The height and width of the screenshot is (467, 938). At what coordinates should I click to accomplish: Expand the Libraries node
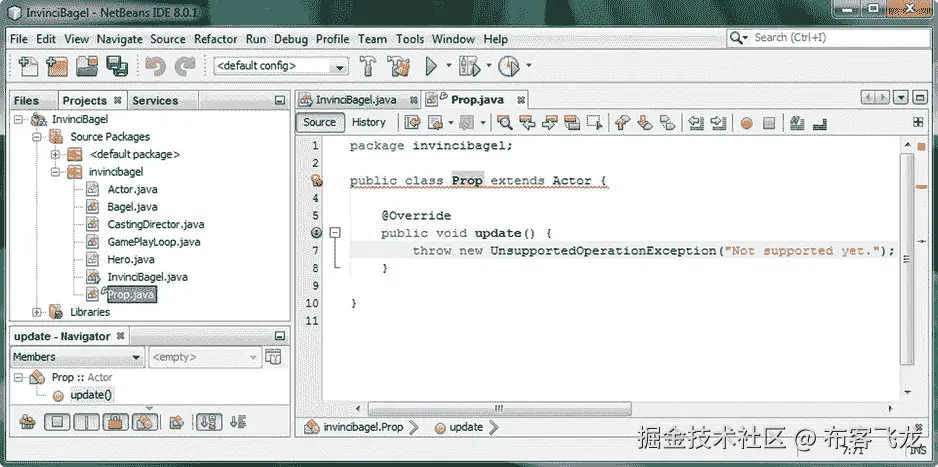point(38,312)
